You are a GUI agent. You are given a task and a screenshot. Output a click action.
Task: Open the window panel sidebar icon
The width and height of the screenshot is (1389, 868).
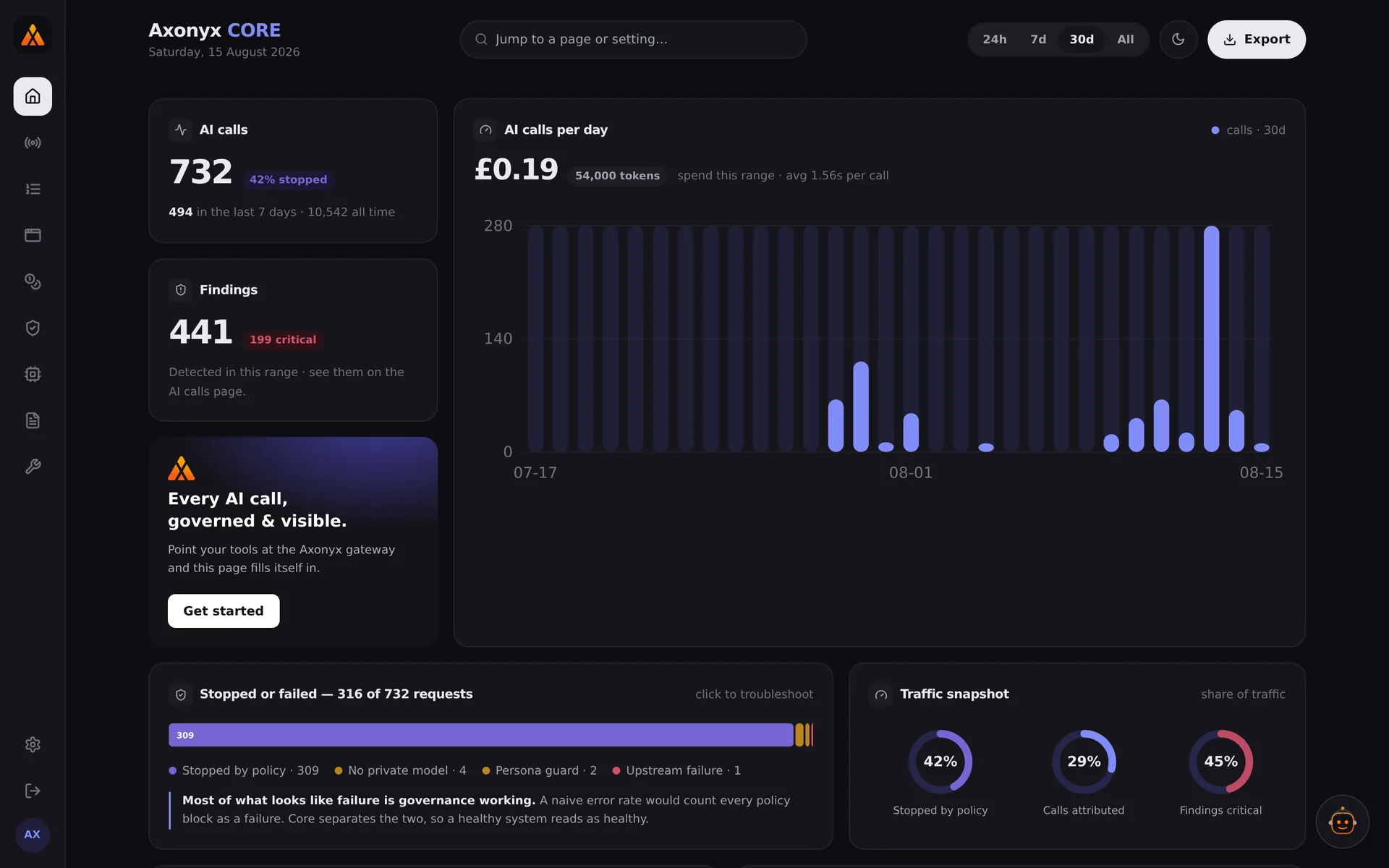point(33,235)
